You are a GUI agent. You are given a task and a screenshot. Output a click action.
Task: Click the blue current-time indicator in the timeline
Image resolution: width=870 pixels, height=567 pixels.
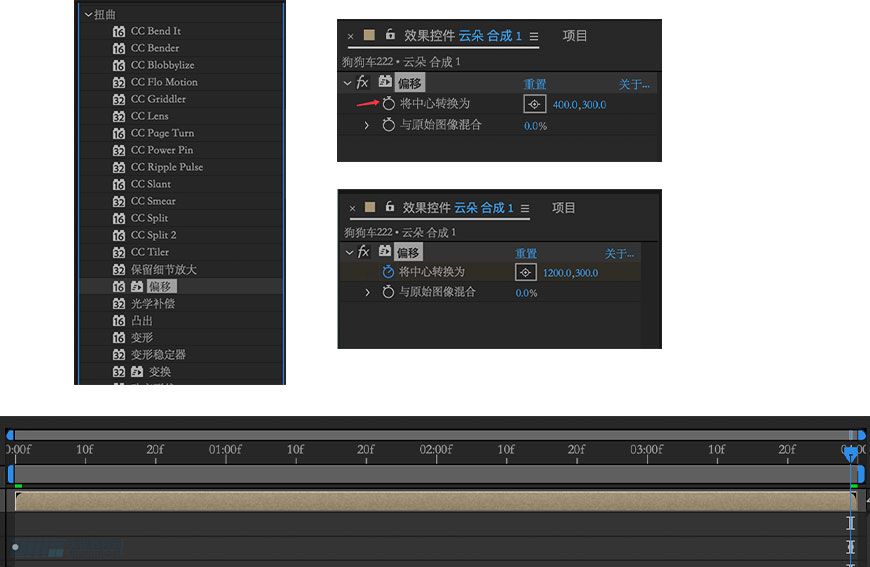click(850, 454)
